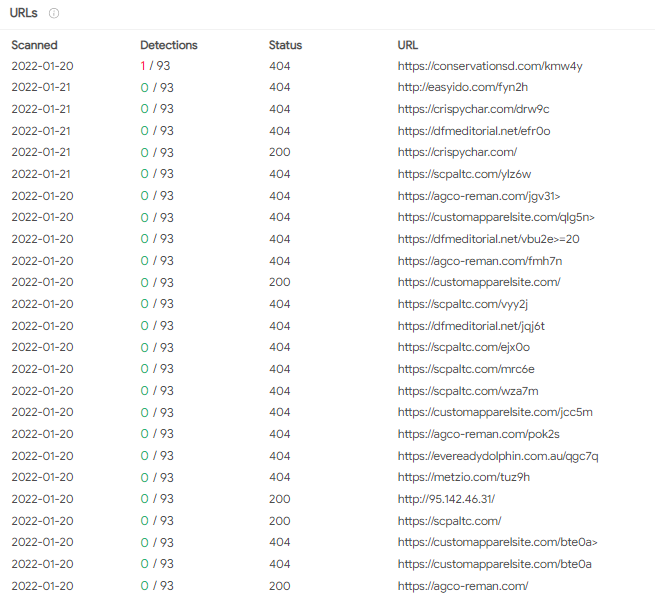
Task: Select the scpaltc.com/vyy2j URL
Action: pos(462,304)
